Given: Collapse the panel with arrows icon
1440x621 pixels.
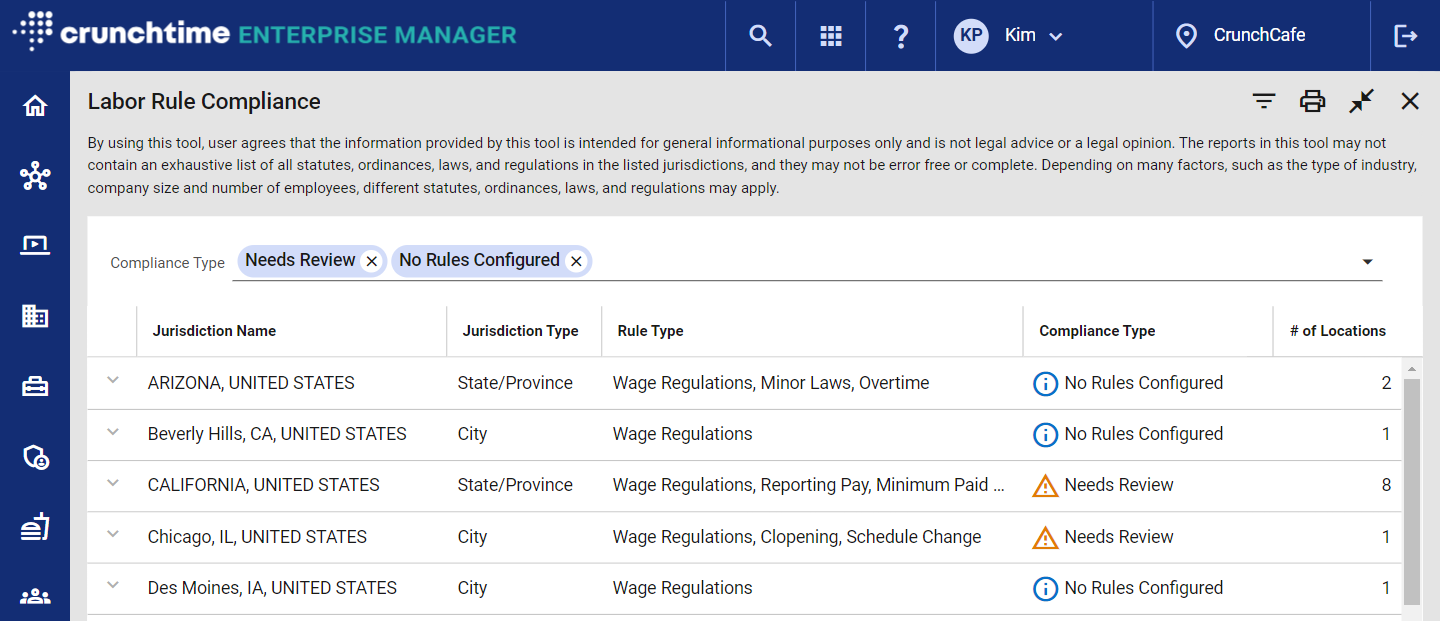Looking at the screenshot, I should click(1361, 101).
